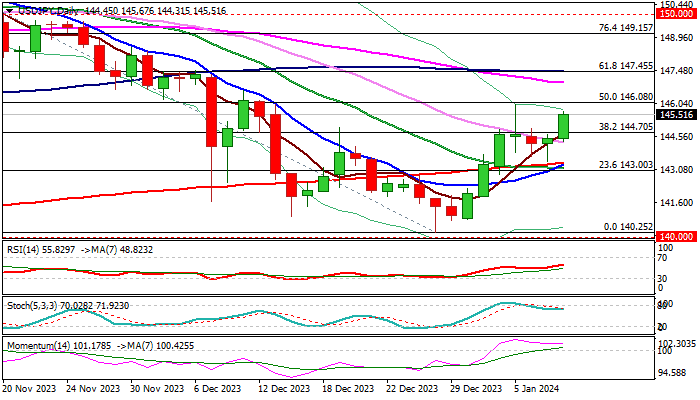The image size is (700, 400).
Task: Select the RSI(14) indicator label
Action: tap(30, 247)
